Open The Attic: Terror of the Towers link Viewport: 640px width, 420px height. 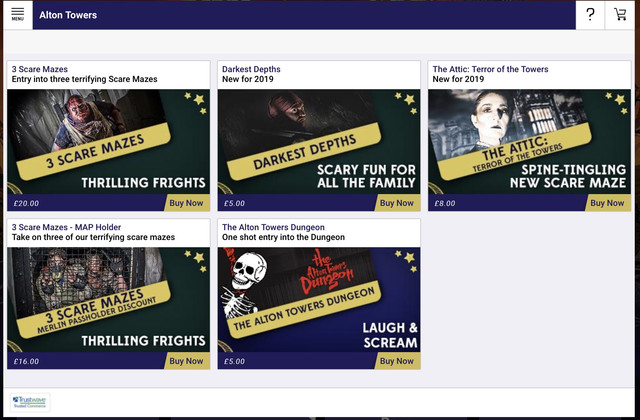tap(490, 69)
